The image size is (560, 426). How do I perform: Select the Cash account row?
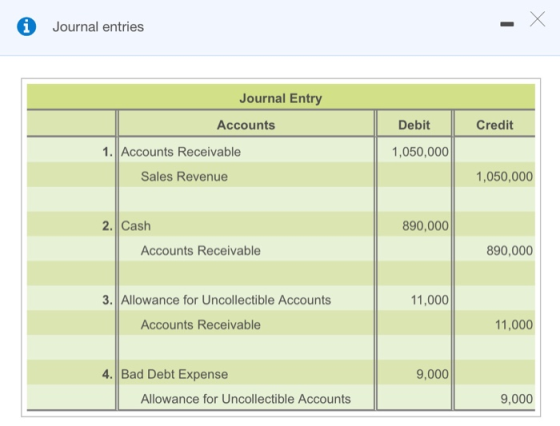(x=136, y=226)
